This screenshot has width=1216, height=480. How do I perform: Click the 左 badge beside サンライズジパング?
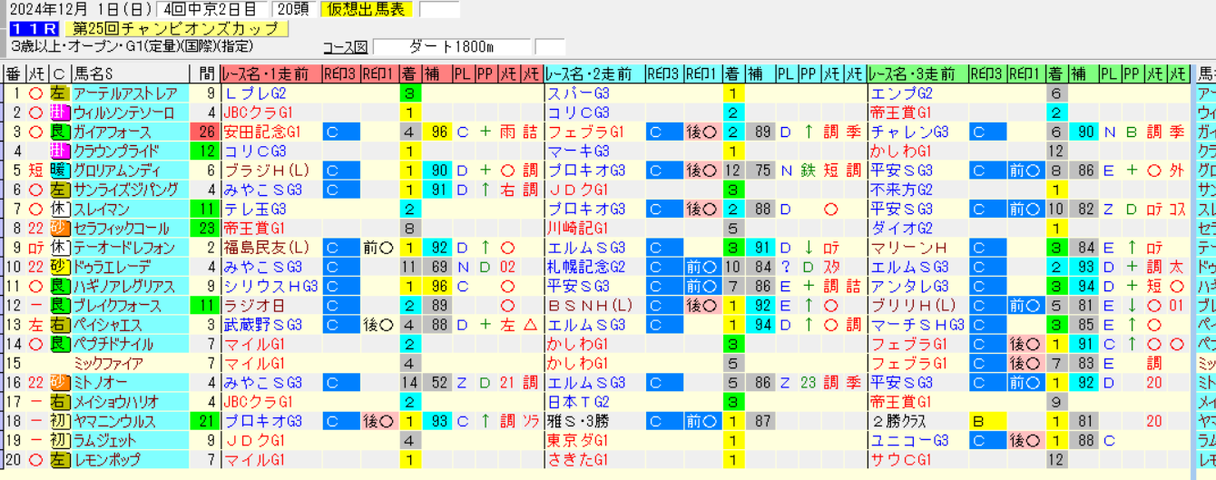point(58,188)
